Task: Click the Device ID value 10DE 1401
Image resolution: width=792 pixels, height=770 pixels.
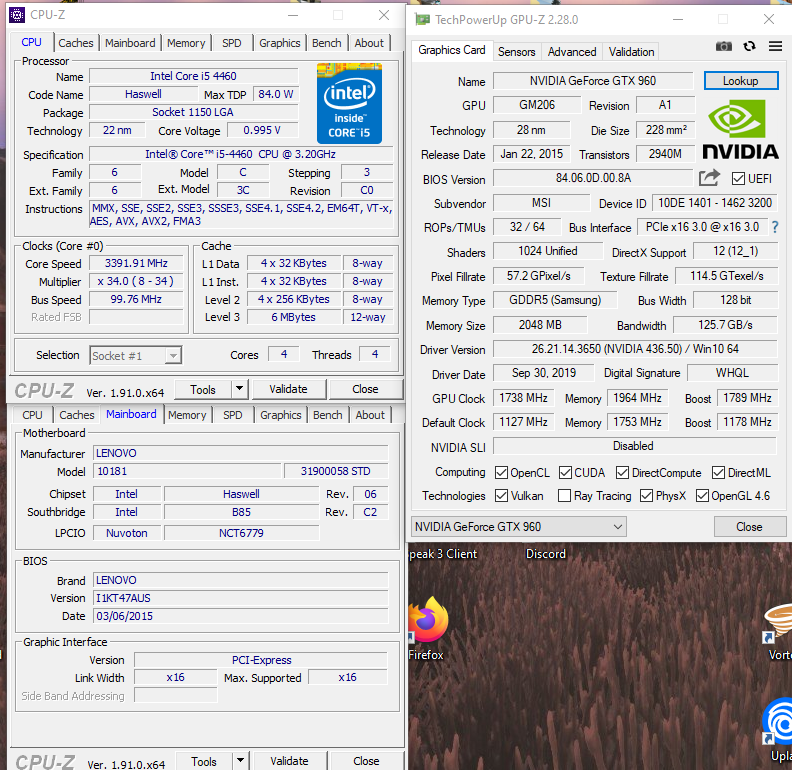Action: click(x=715, y=203)
